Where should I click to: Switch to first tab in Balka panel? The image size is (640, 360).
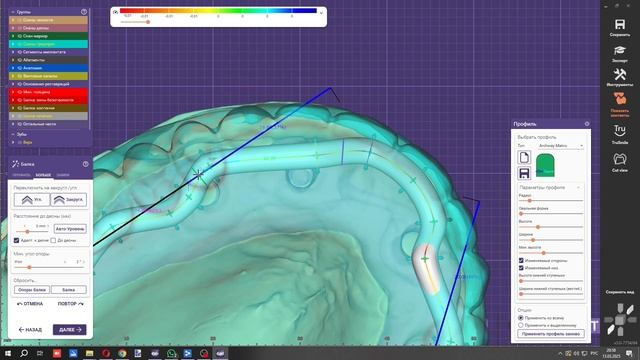pos(21,175)
